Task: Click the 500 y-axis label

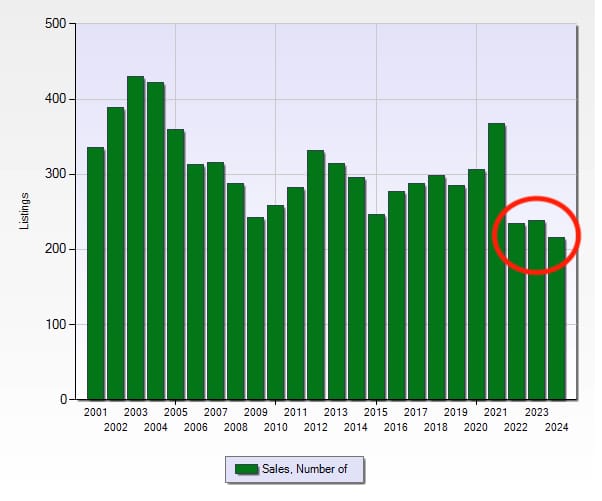Action: (55, 24)
